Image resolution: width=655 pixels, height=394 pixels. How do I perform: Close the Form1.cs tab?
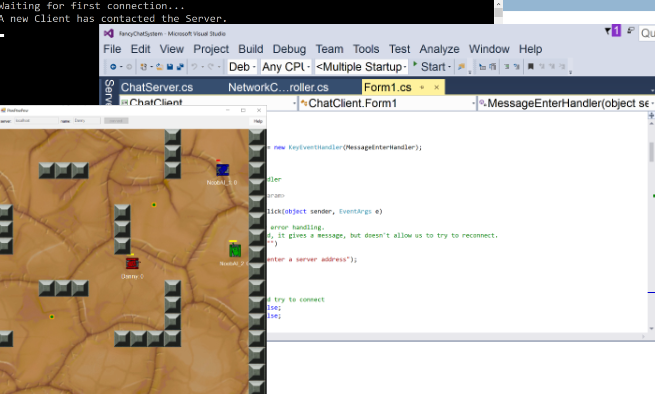(x=437, y=87)
